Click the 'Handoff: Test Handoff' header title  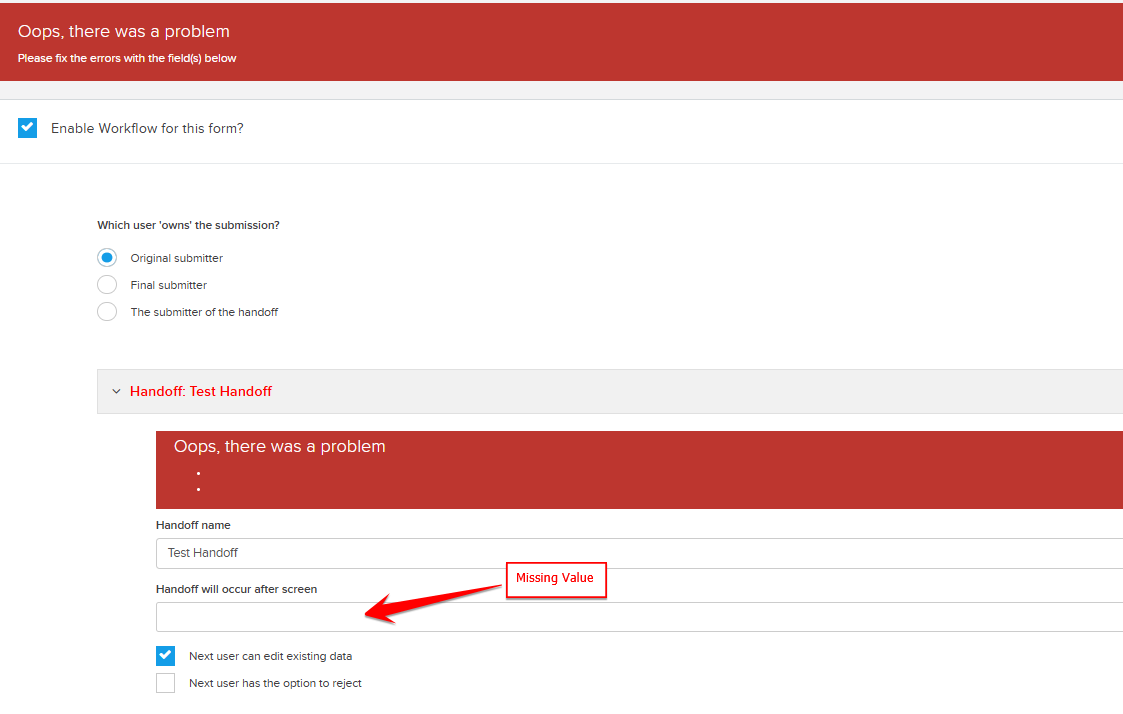(201, 392)
